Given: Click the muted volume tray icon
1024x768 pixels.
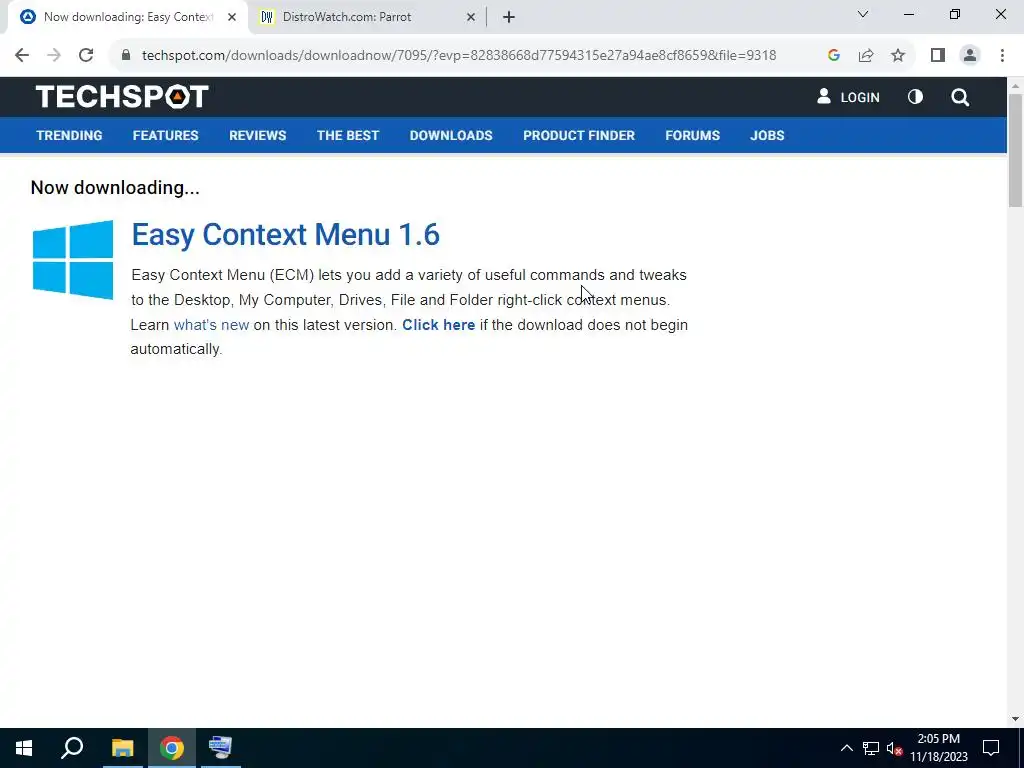Looking at the screenshot, I should click(x=895, y=748).
